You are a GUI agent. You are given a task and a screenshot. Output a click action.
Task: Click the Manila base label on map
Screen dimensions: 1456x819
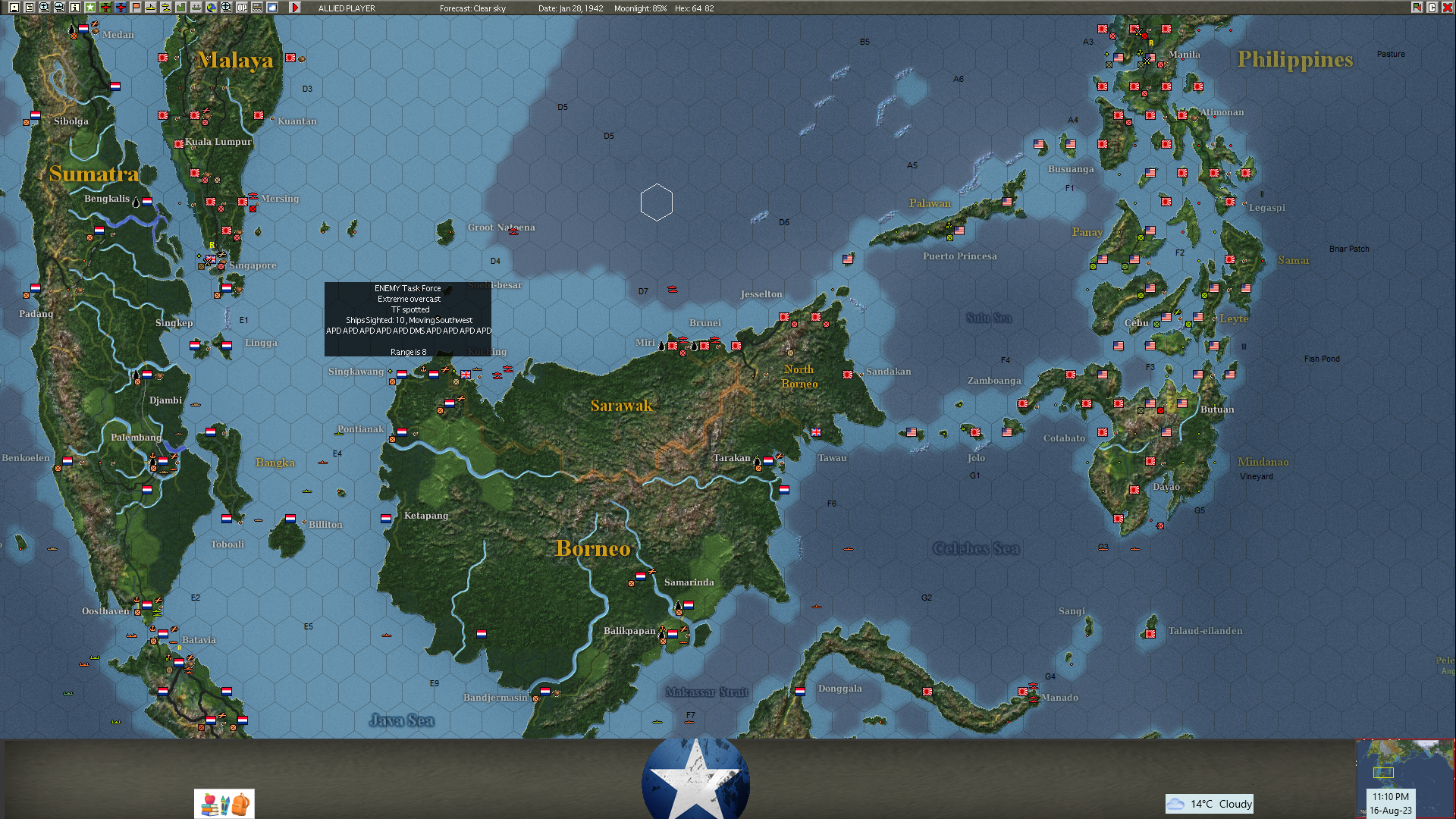pos(1184,55)
